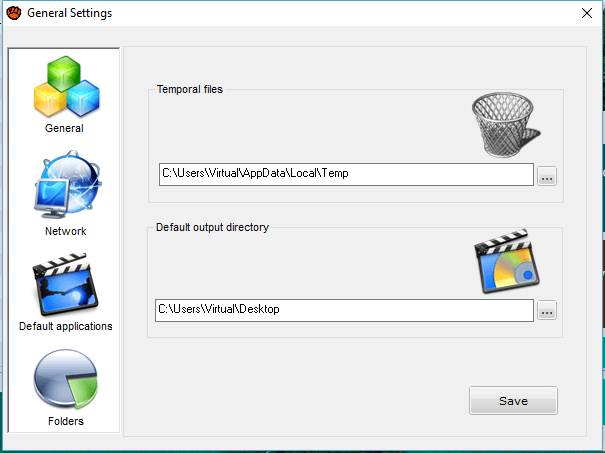Open the Default applications clapperboard icon

[65, 285]
